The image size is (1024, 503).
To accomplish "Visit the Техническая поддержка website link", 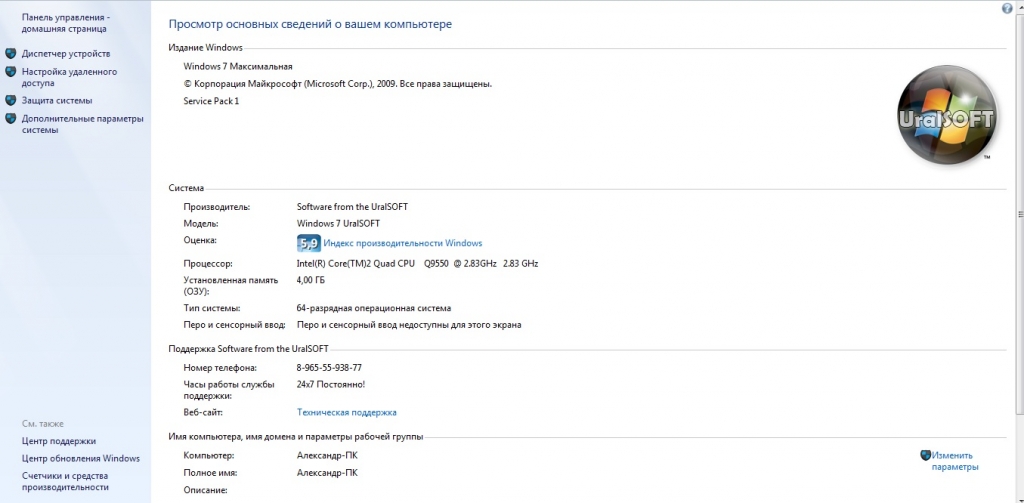I will coord(347,412).
